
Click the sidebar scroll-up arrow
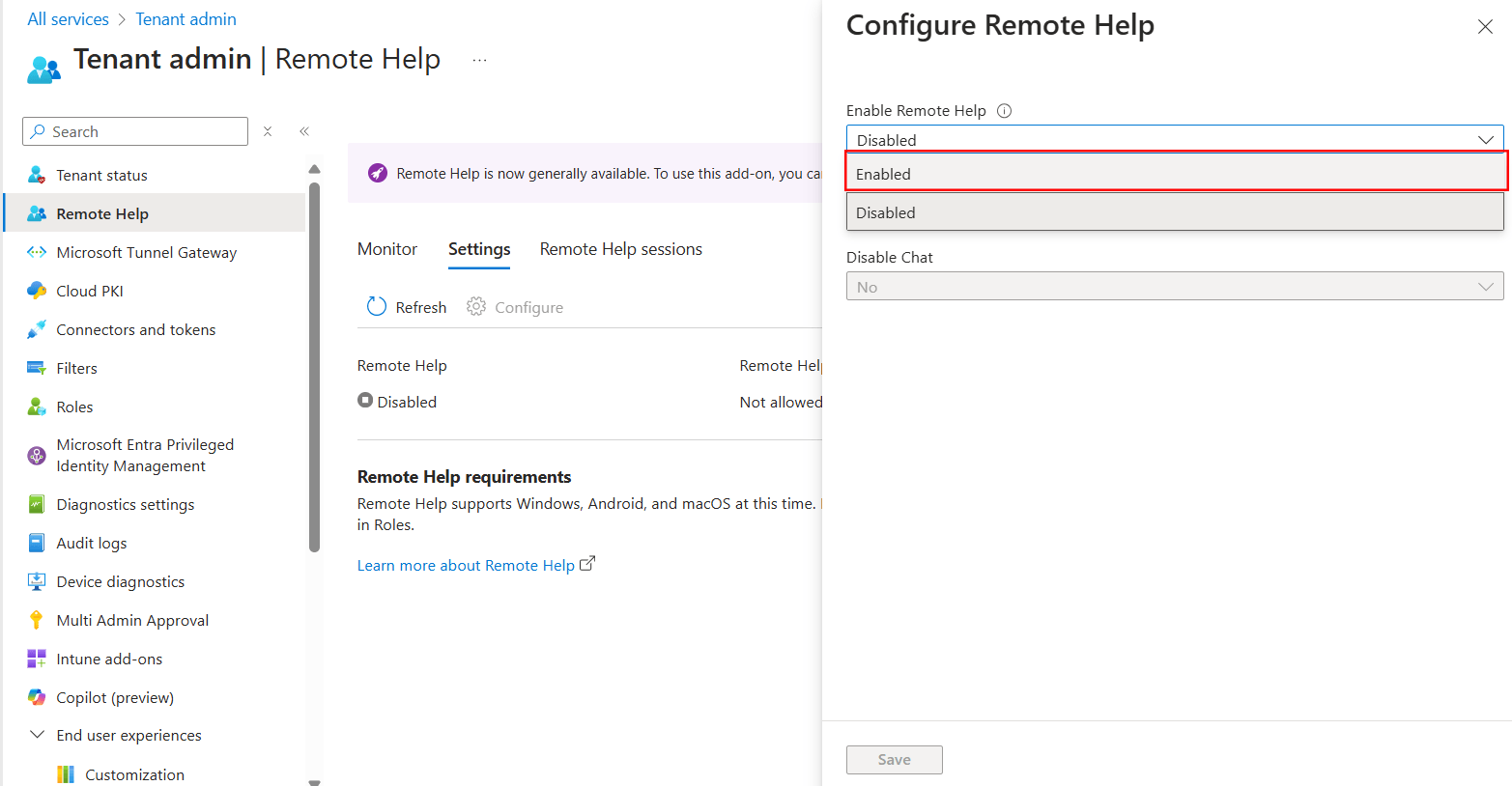314,169
